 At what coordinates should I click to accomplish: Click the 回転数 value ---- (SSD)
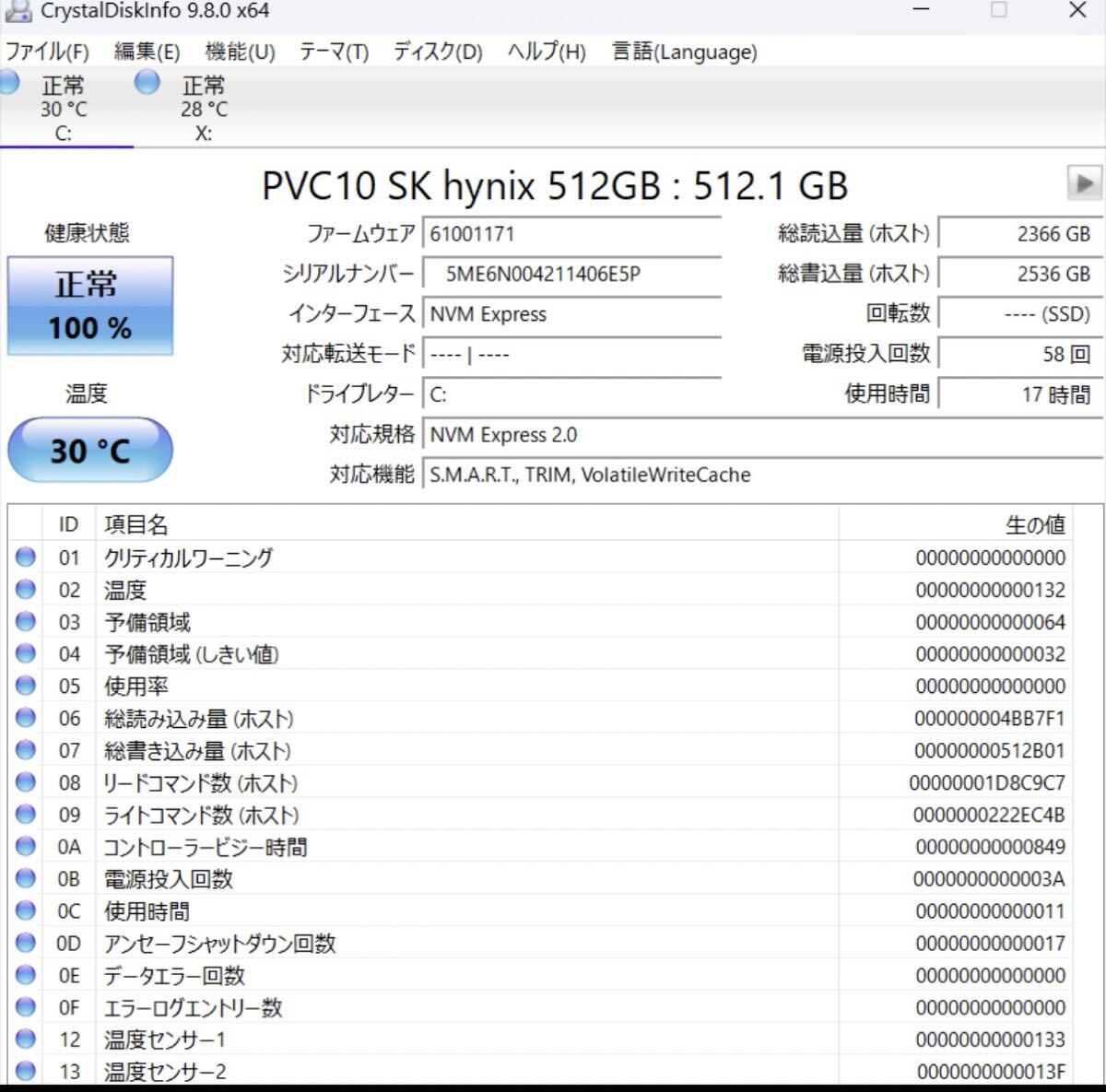pyautogui.click(x=1020, y=314)
